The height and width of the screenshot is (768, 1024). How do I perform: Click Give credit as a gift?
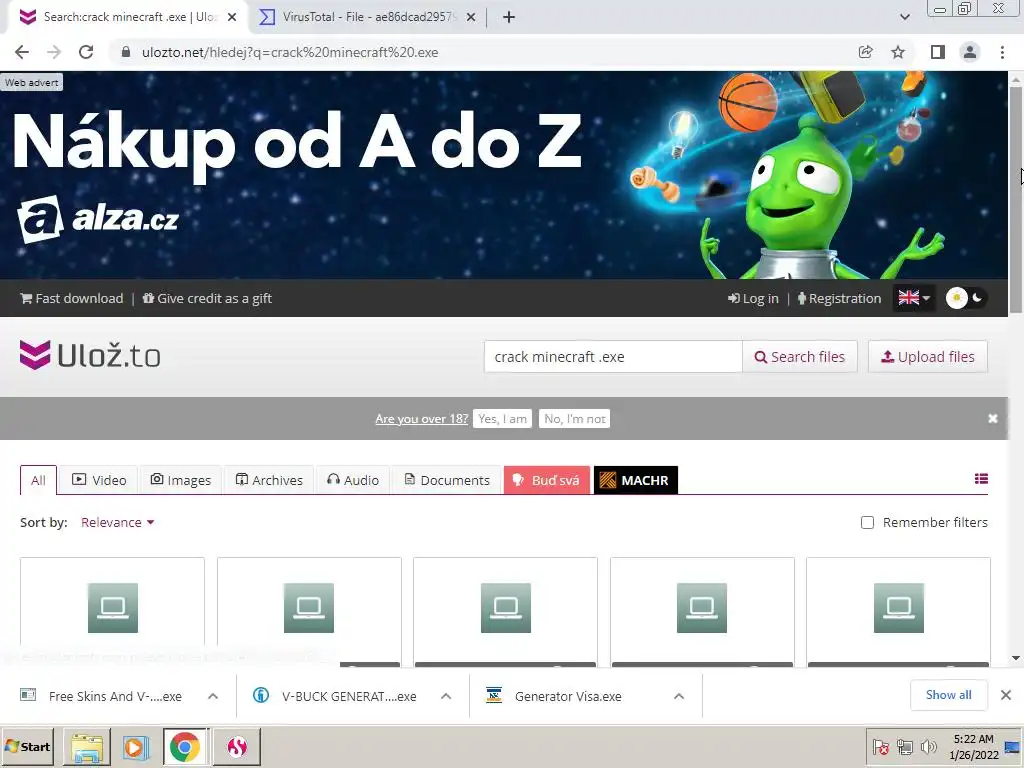[207, 298]
